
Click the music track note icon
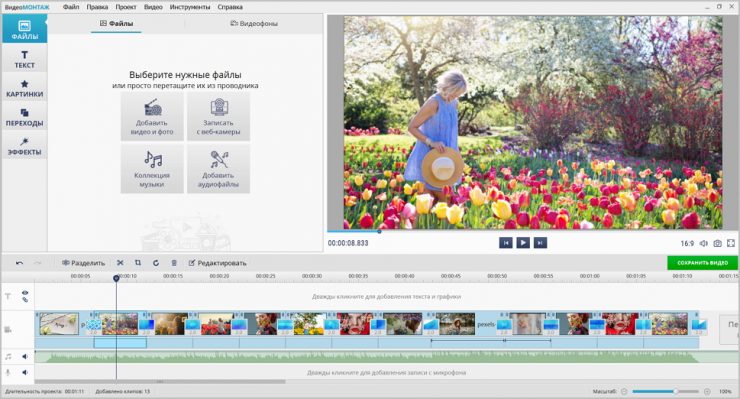point(8,357)
